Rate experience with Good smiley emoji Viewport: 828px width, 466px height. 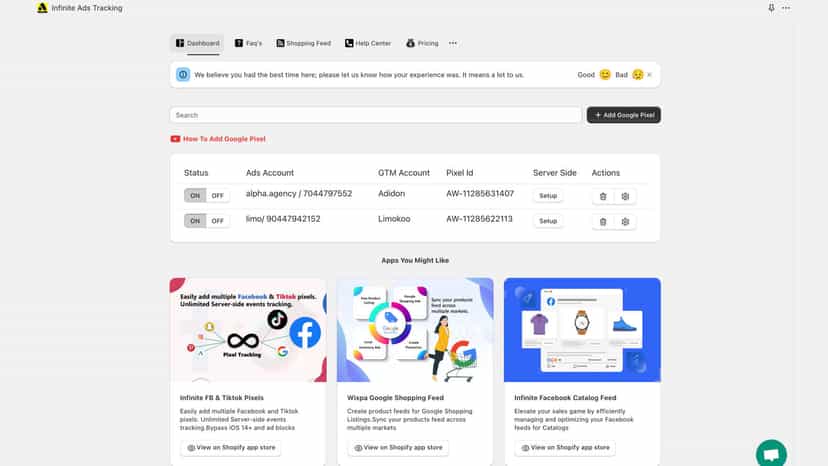(605, 74)
